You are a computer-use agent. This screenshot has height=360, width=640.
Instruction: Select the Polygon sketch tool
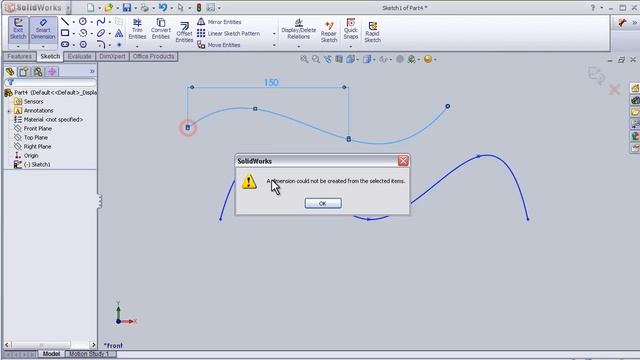coord(83,44)
